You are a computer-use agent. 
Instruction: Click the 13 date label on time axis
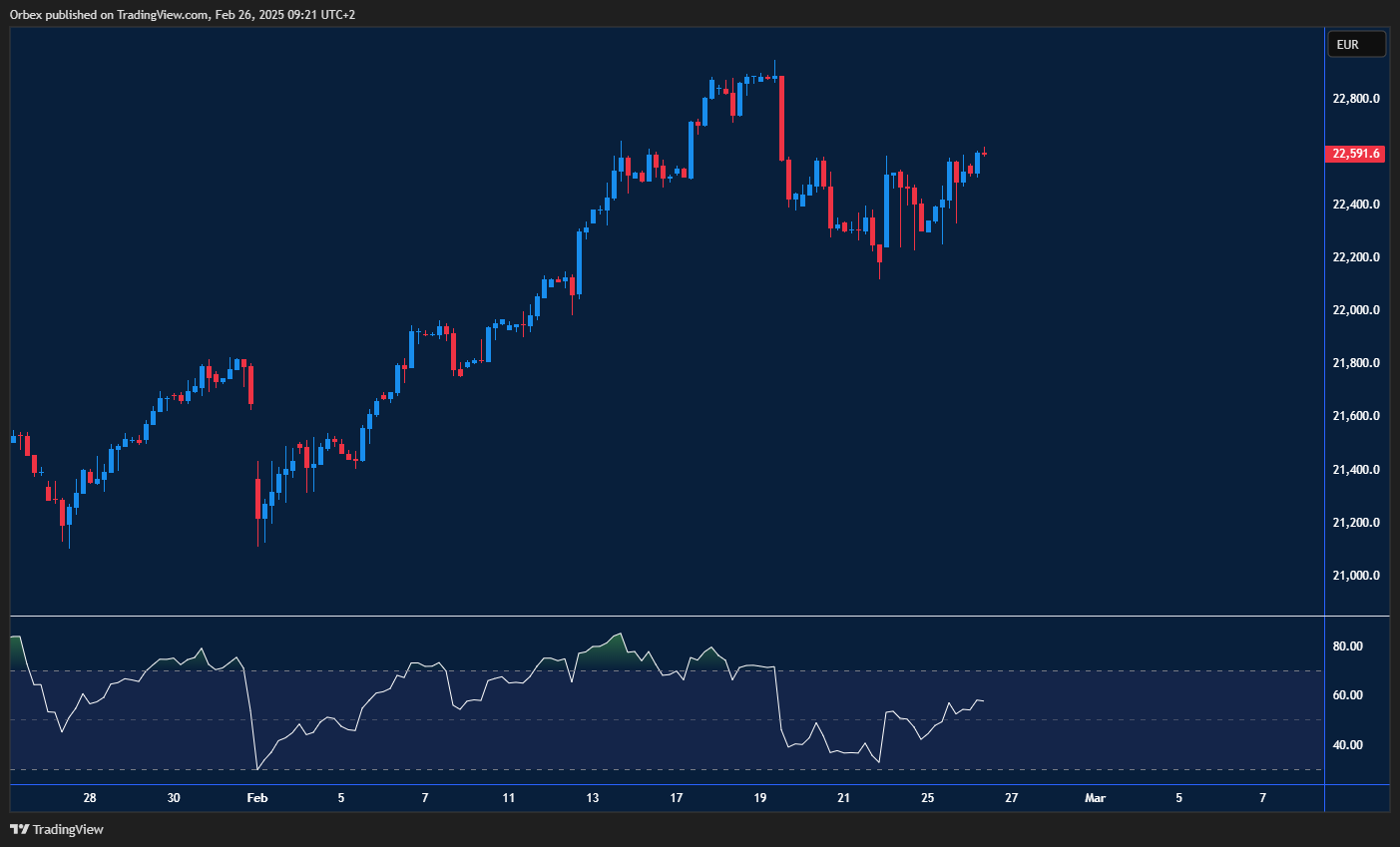pyautogui.click(x=593, y=798)
